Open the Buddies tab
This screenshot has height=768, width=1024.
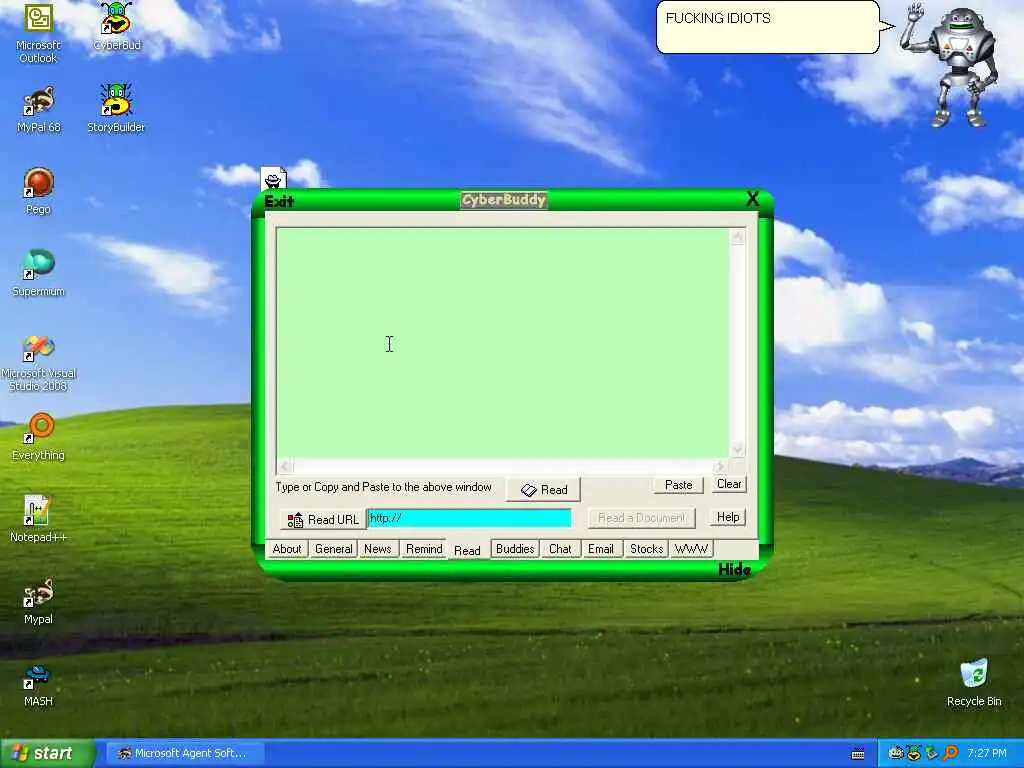[515, 549]
